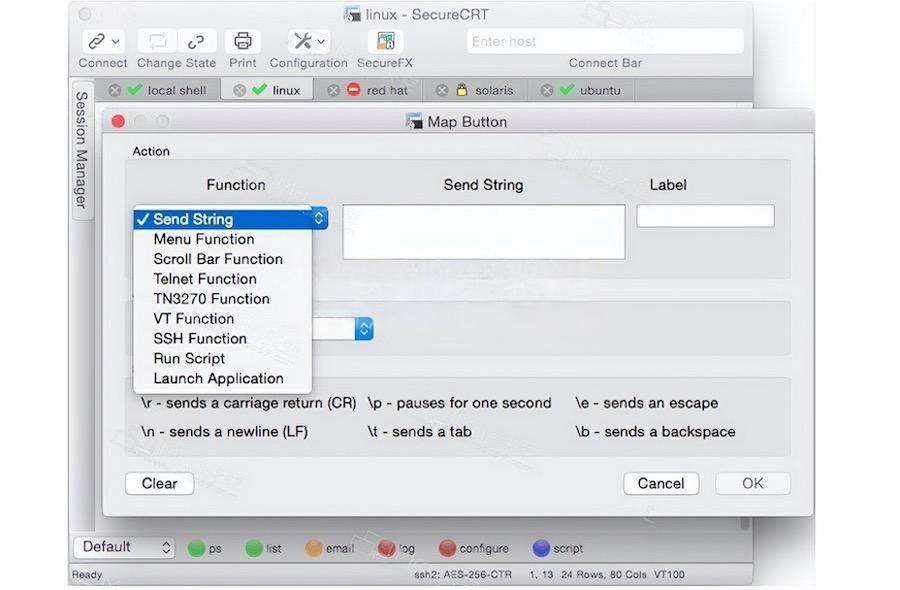
Task: Click the Cancel button
Action: pos(661,483)
